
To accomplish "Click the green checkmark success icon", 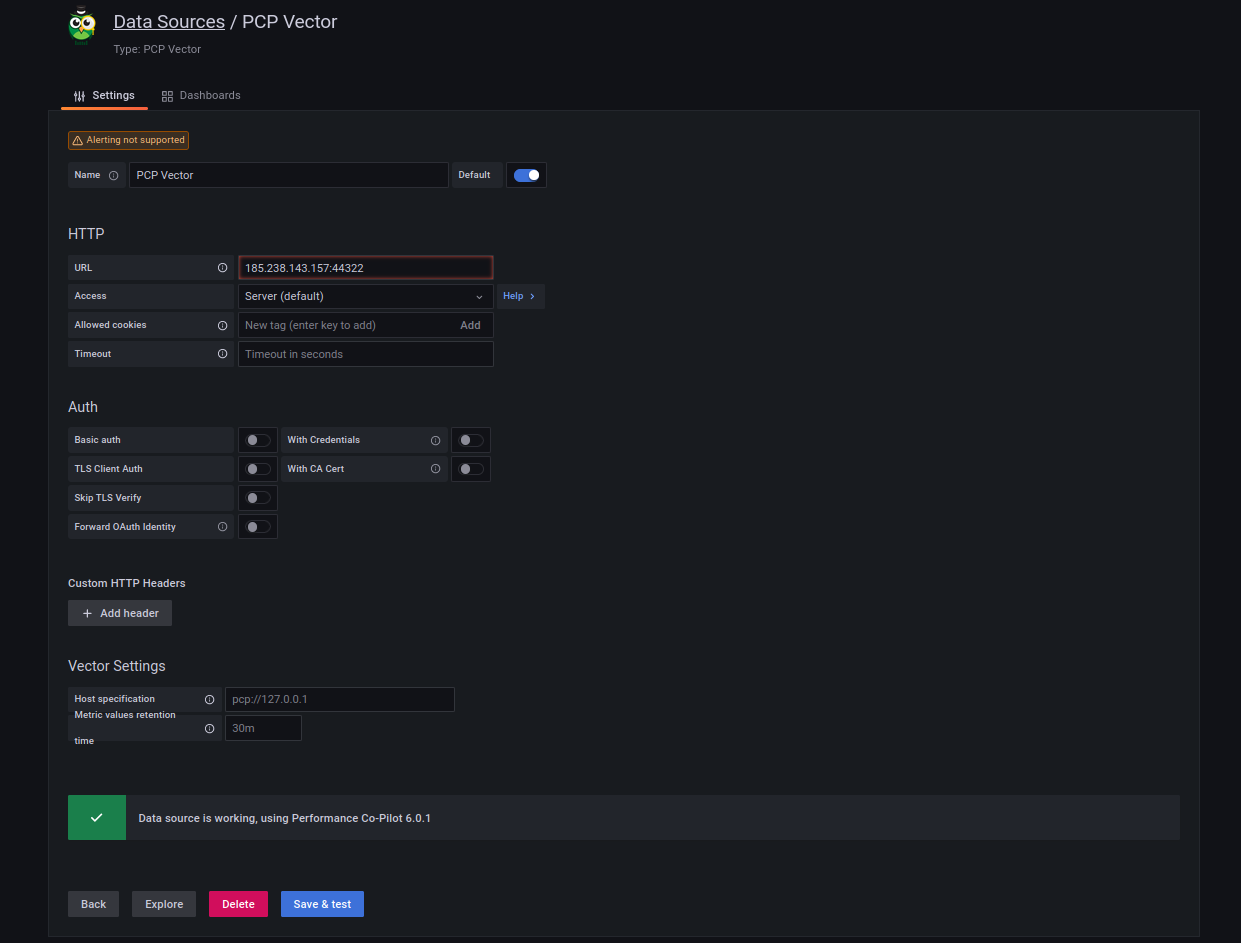I will (x=97, y=818).
